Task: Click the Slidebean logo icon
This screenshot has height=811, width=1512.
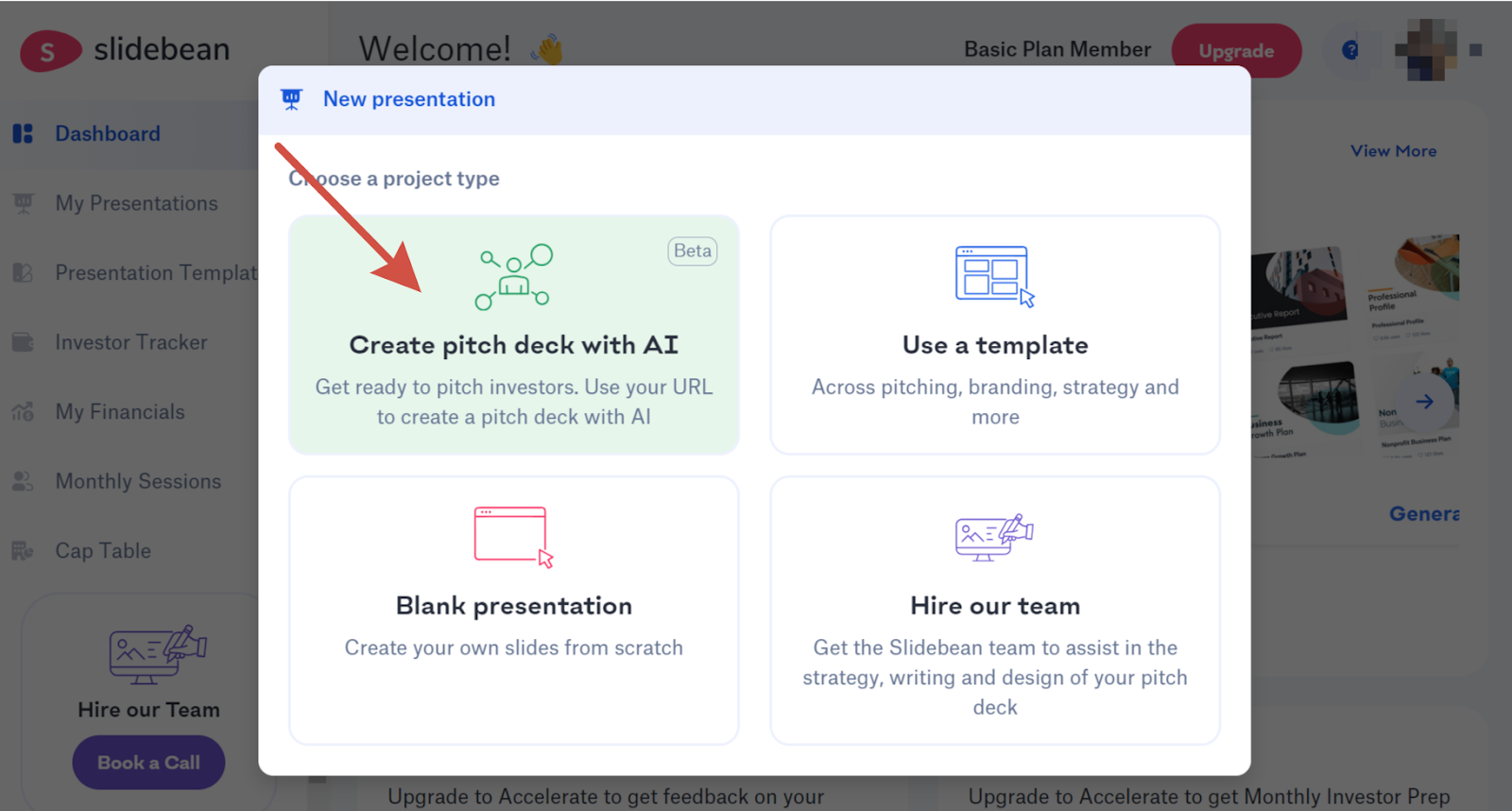Action: click(x=50, y=51)
